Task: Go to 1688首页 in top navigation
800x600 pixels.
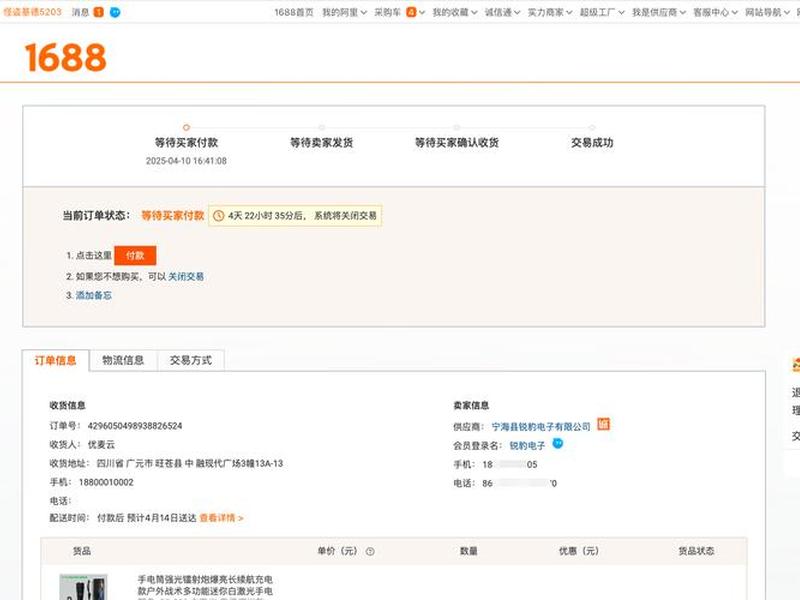Action: [294, 12]
